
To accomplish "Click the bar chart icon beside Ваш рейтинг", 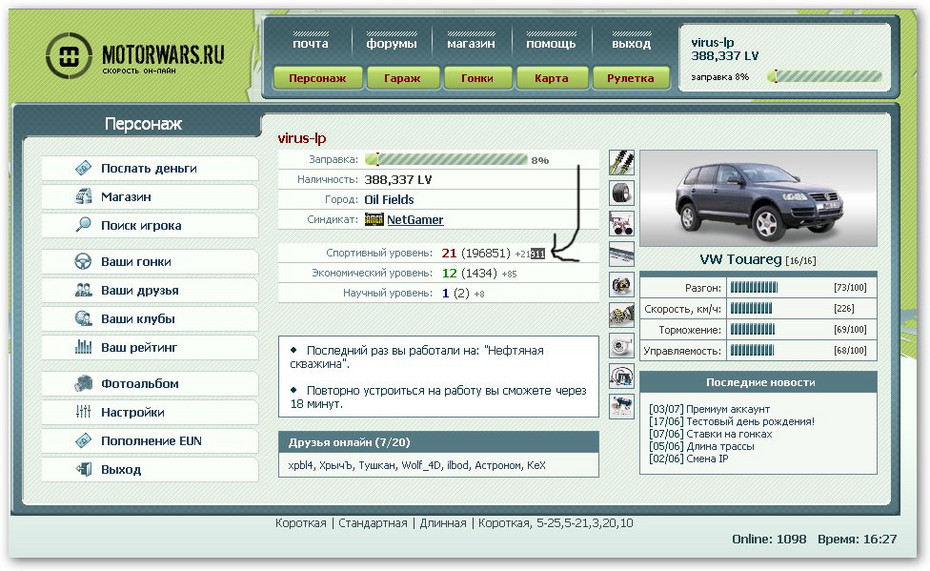I will (84, 347).
